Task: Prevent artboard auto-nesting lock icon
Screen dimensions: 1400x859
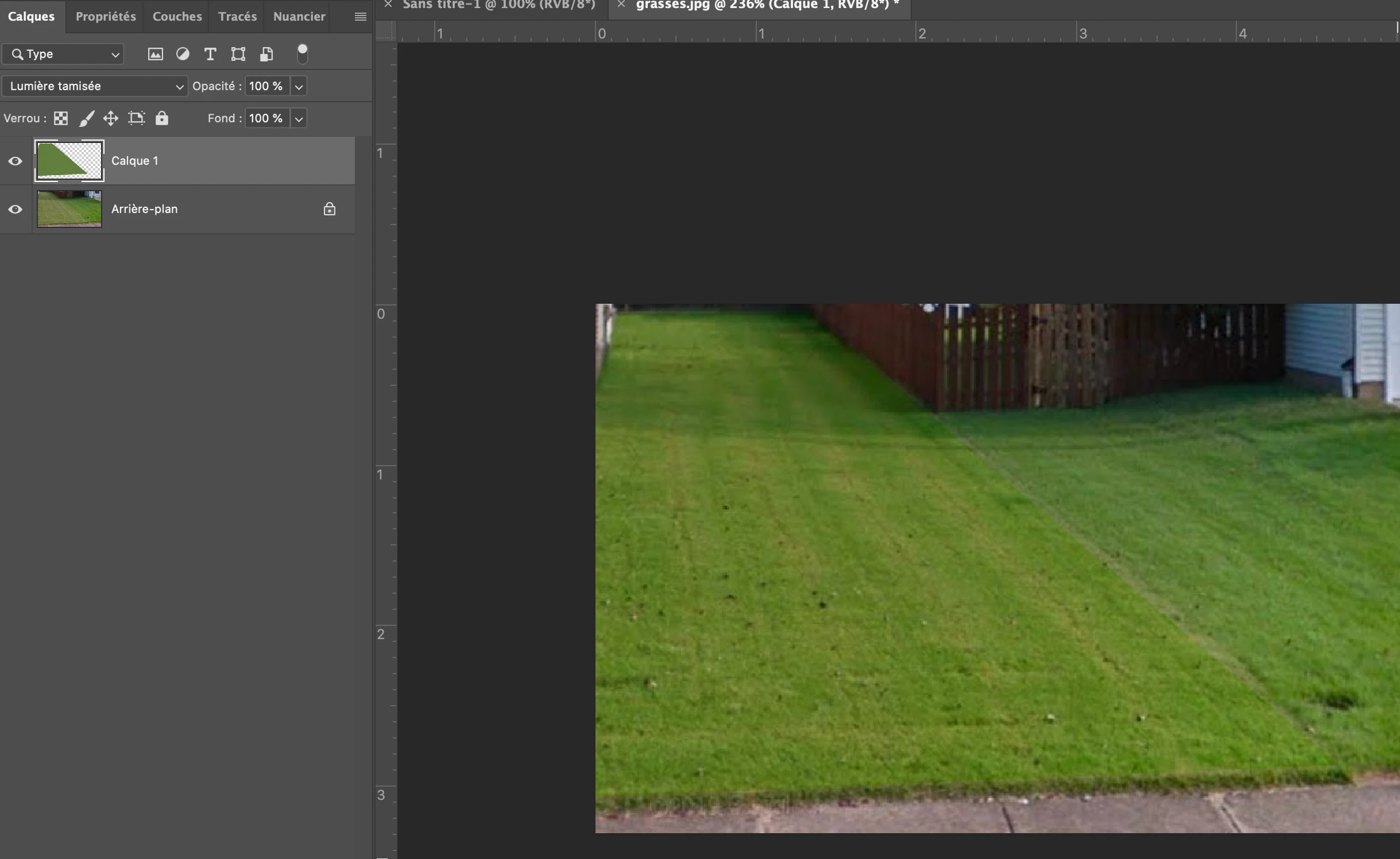Action: tap(136, 118)
